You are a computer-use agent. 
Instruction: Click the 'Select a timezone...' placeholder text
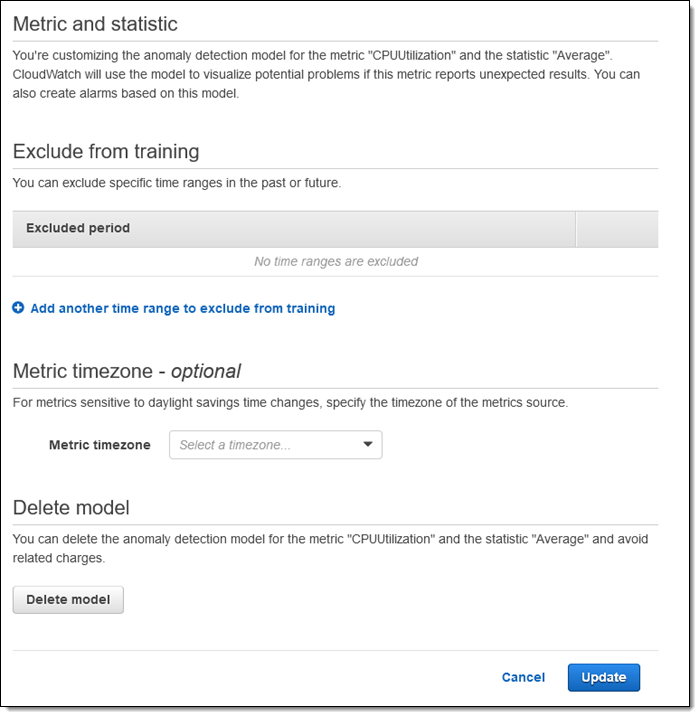(x=235, y=445)
